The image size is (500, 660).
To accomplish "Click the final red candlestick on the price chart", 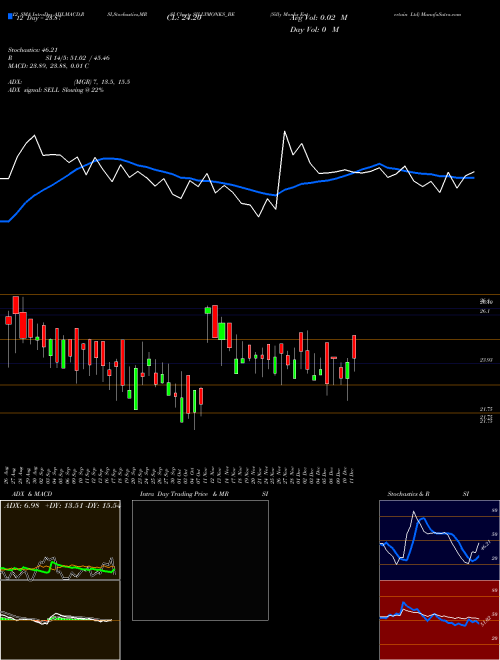I will pos(354,347).
